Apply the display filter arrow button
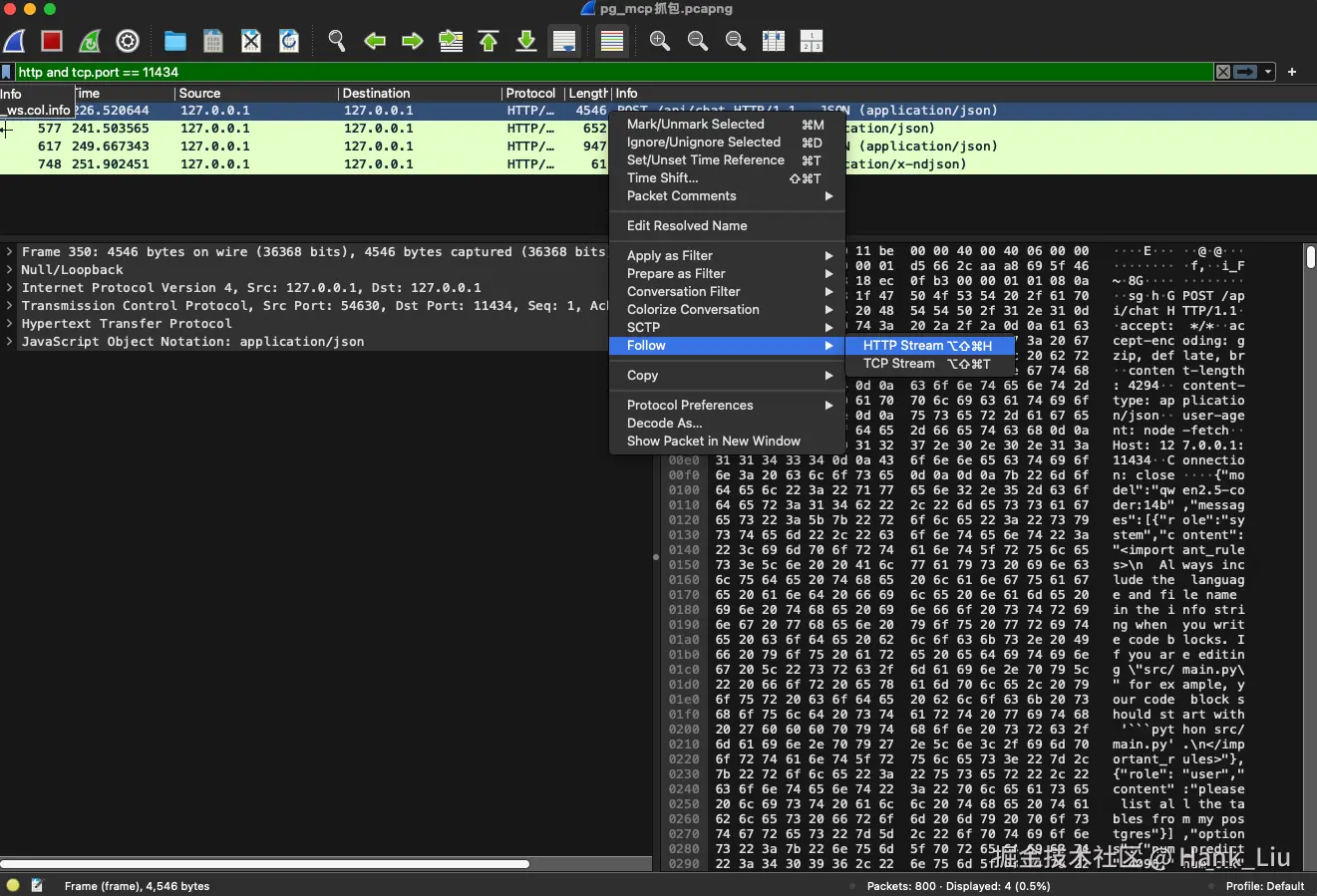 pos(1245,72)
